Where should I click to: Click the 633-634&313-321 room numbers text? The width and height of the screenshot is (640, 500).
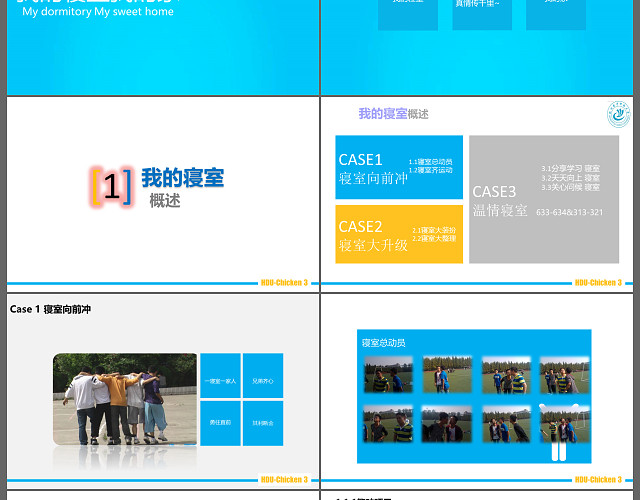pos(569,212)
